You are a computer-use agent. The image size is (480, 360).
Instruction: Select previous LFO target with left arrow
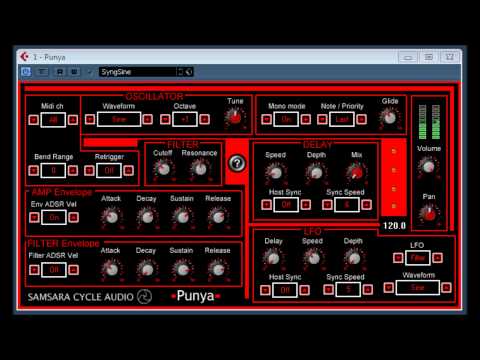coord(398,258)
